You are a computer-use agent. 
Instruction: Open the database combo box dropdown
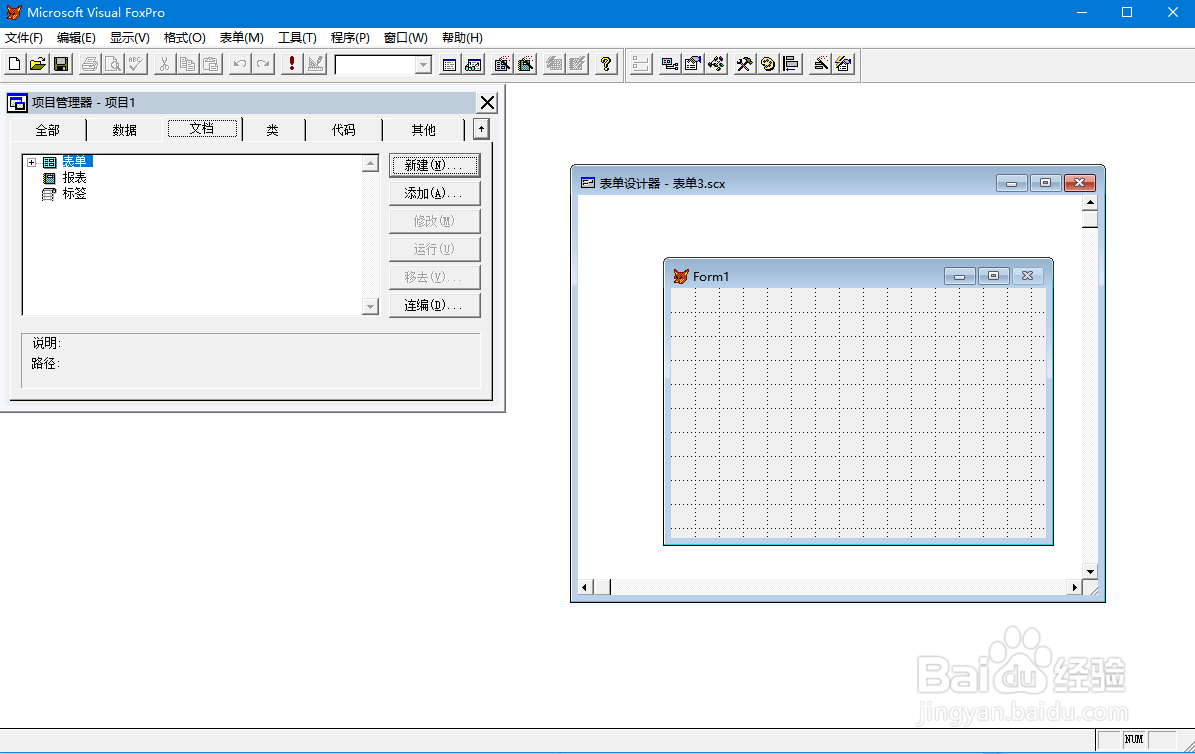click(423, 66)
